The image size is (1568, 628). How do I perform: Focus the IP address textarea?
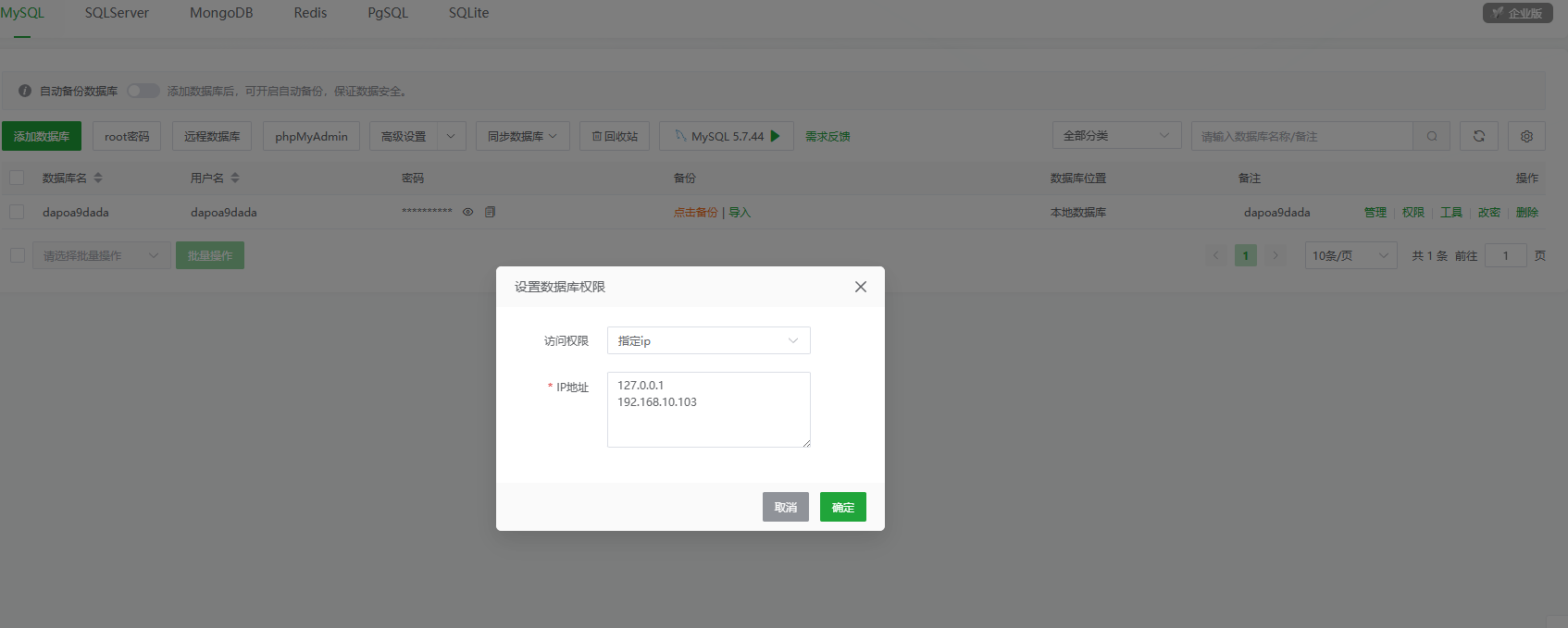tap(709, 410)
